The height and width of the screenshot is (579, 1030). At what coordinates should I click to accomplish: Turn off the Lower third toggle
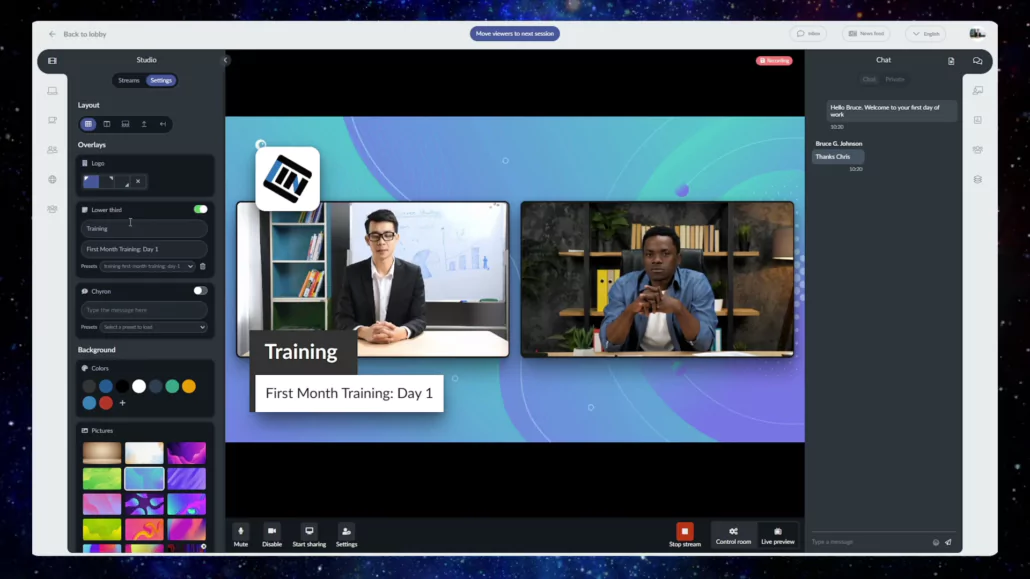tap(200, 209)
